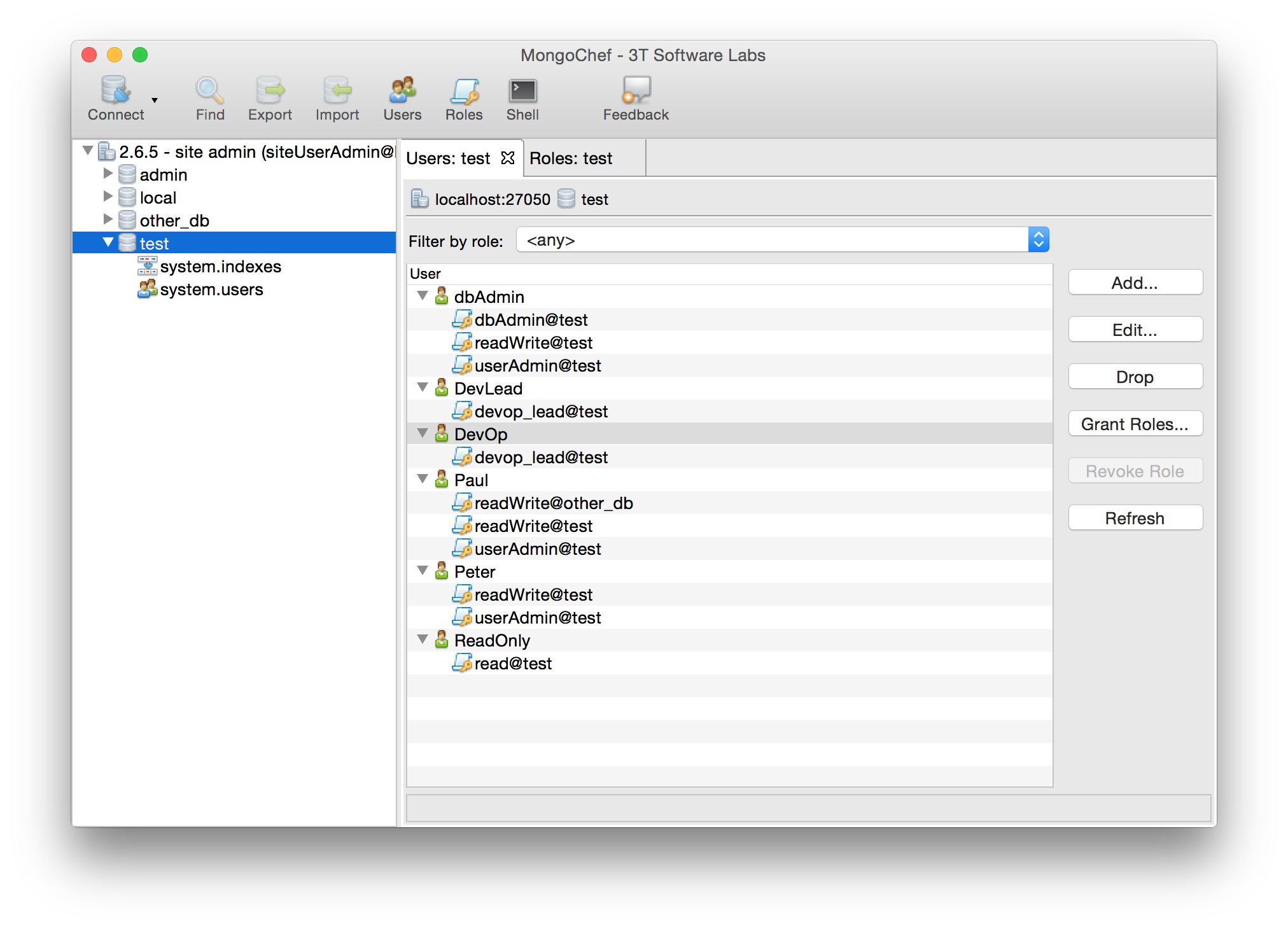Collapse the dbAdmin user row

(422, 296)
